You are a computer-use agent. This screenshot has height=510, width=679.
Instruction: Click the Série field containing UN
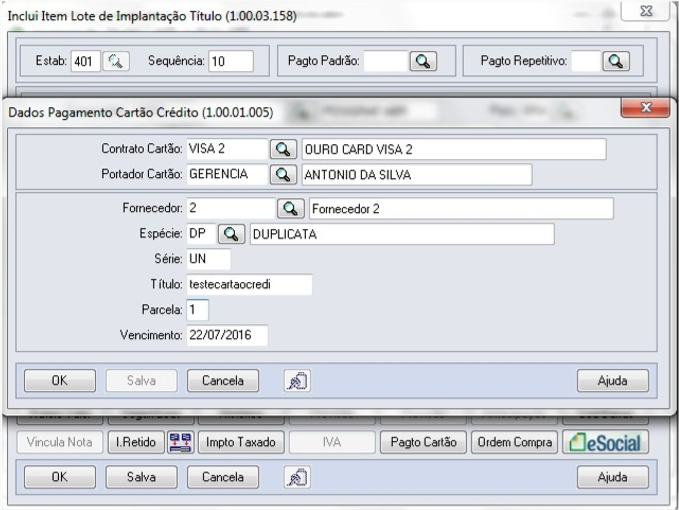208,259
